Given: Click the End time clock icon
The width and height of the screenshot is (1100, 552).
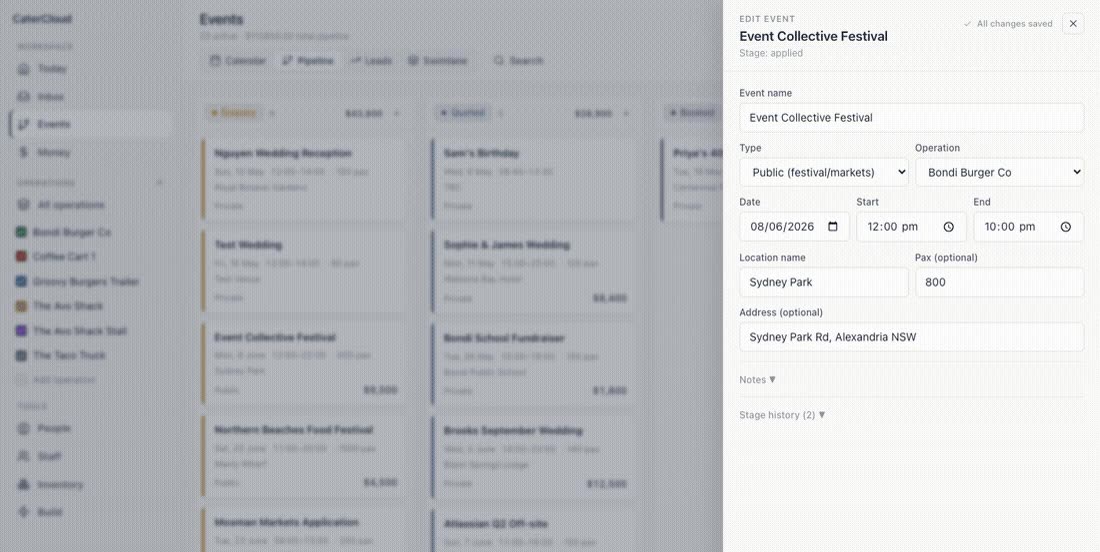Looking at the screenshot, I should 1066,227.
